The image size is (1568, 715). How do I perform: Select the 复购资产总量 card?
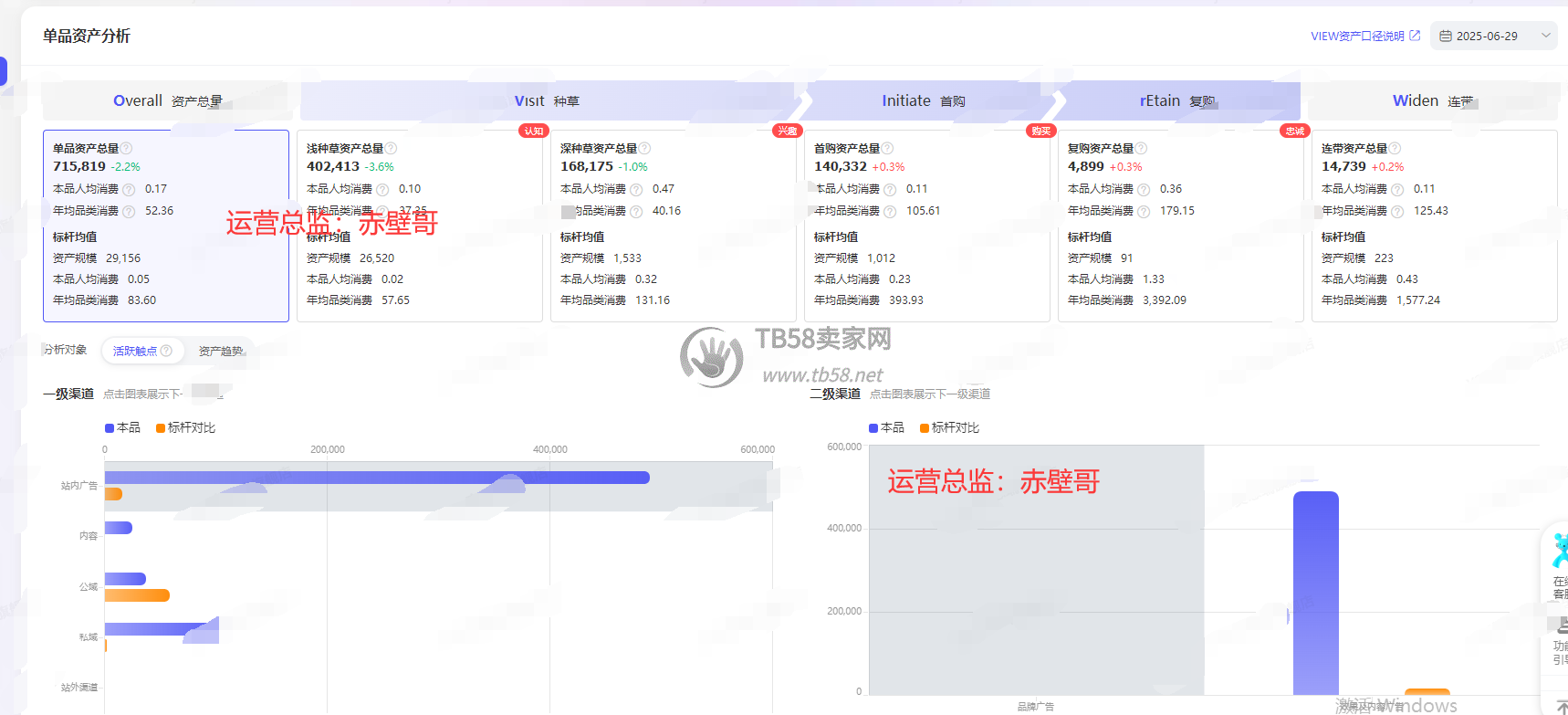(x=1181, y=226)
